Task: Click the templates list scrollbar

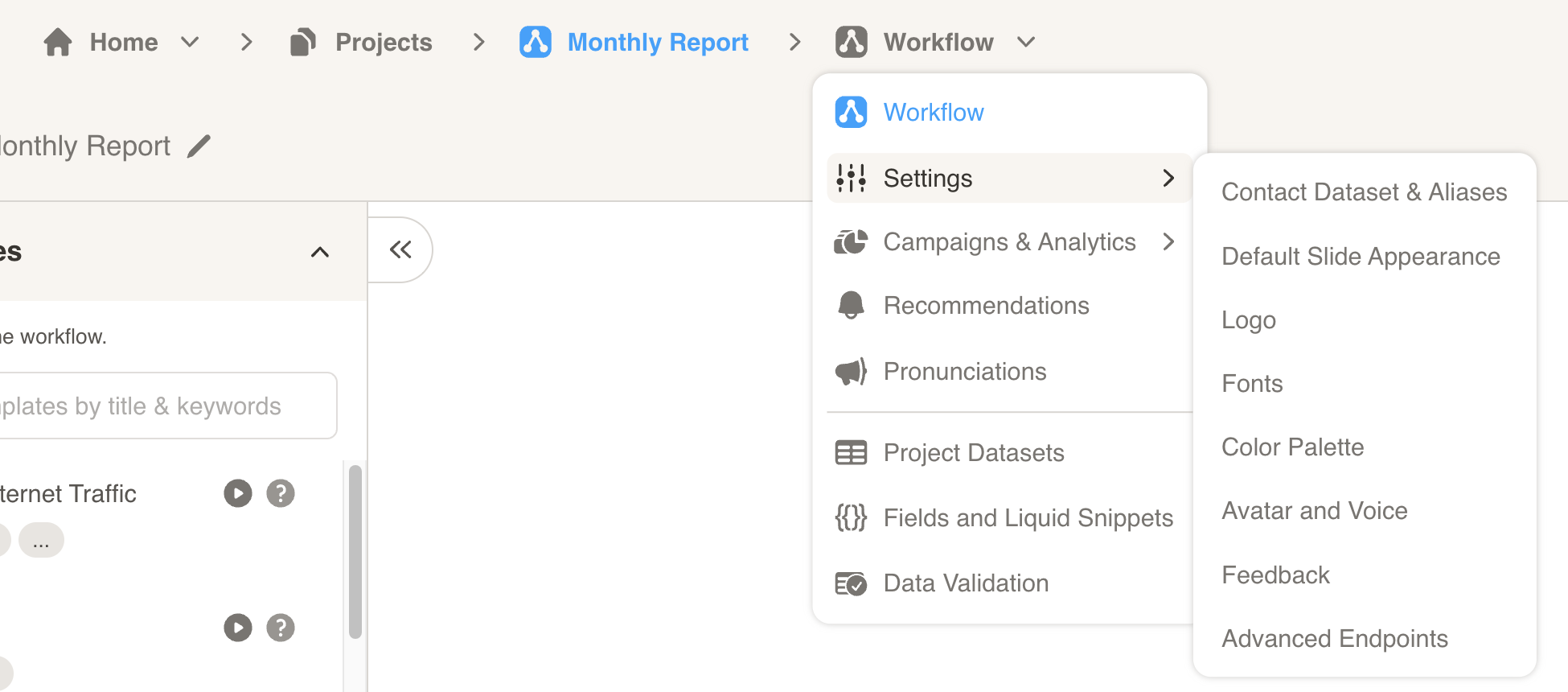Action: coord(355,552)
